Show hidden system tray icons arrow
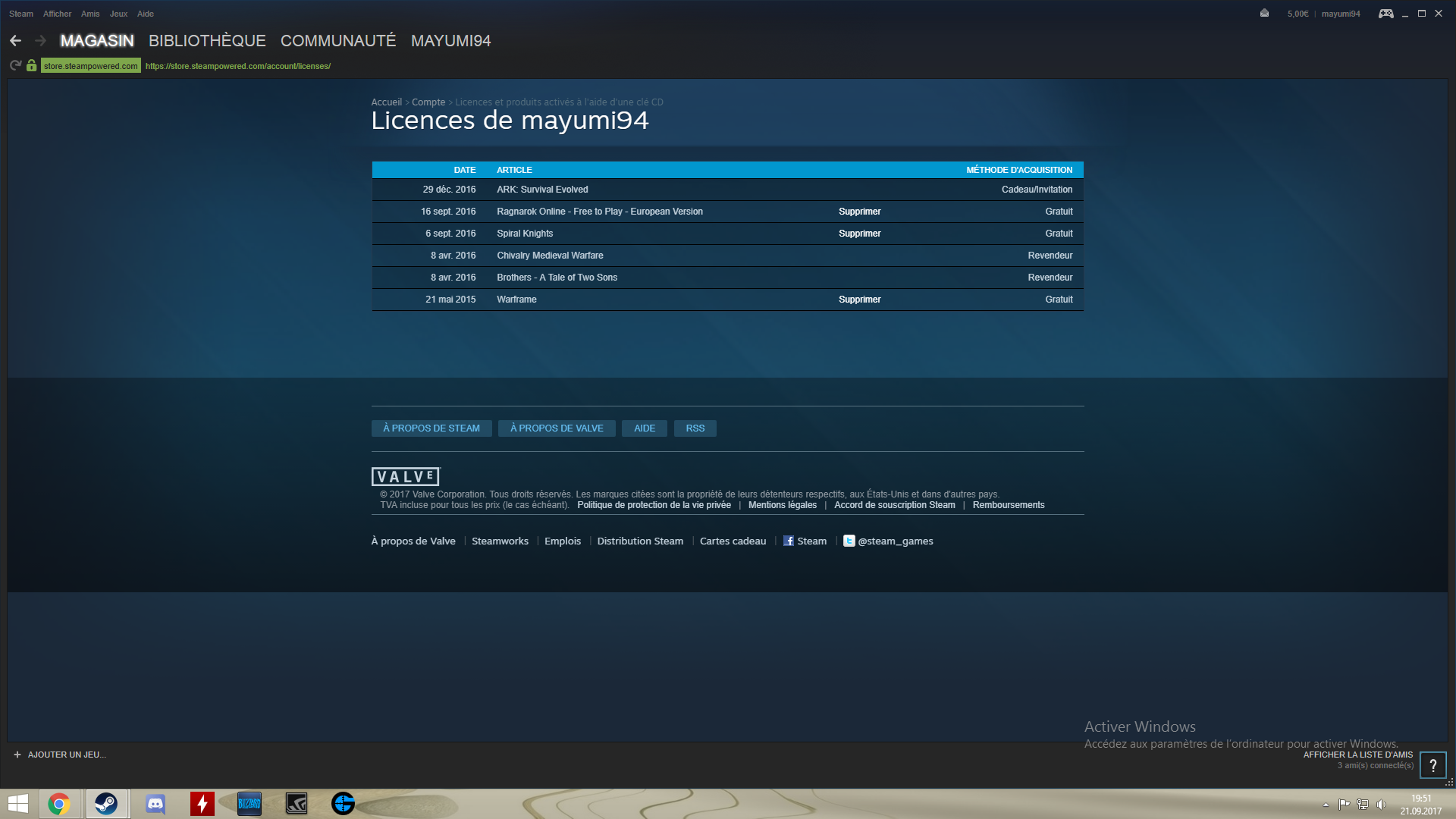Screen dimensions: 1456x819 pos(1326,805)
